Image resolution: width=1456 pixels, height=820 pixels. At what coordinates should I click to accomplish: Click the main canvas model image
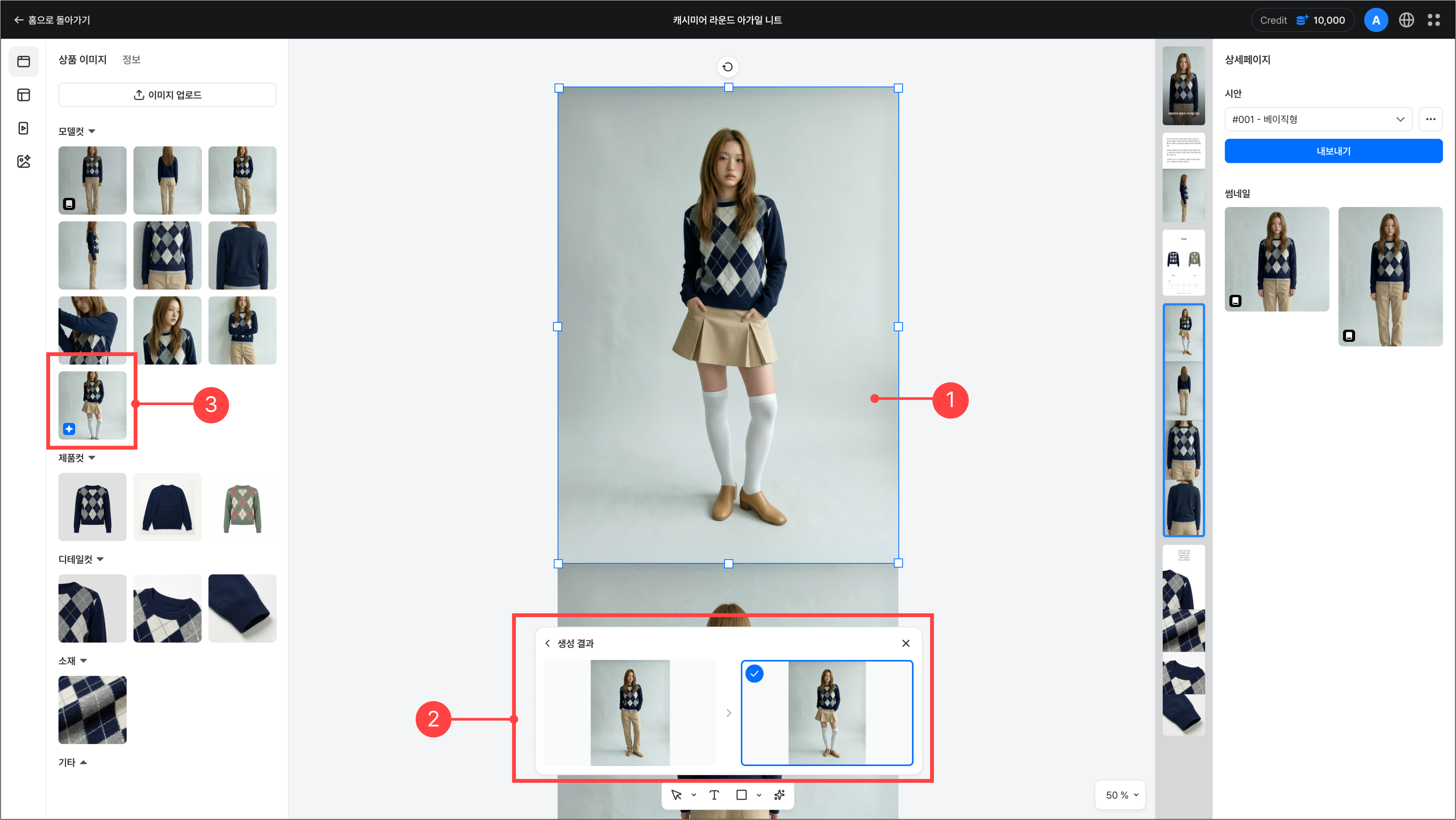728,326
